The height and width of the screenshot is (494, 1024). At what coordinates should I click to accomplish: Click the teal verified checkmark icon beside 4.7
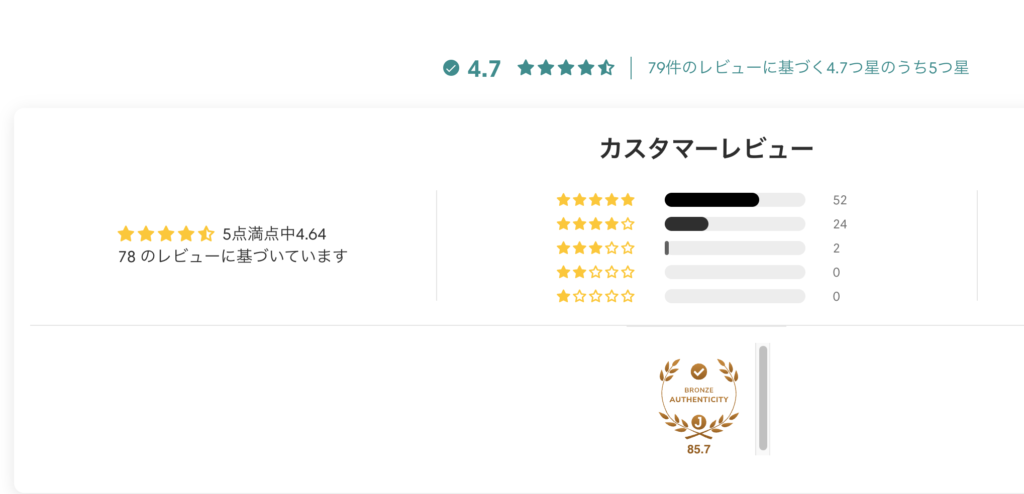[x=451, y=68]
